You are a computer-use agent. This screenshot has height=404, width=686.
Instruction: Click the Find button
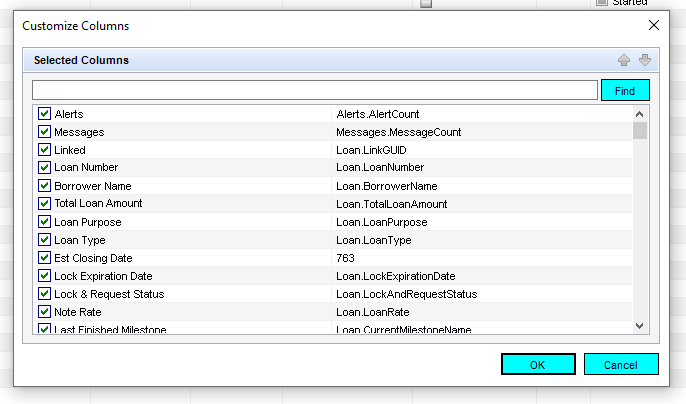[x=625, y=91]
